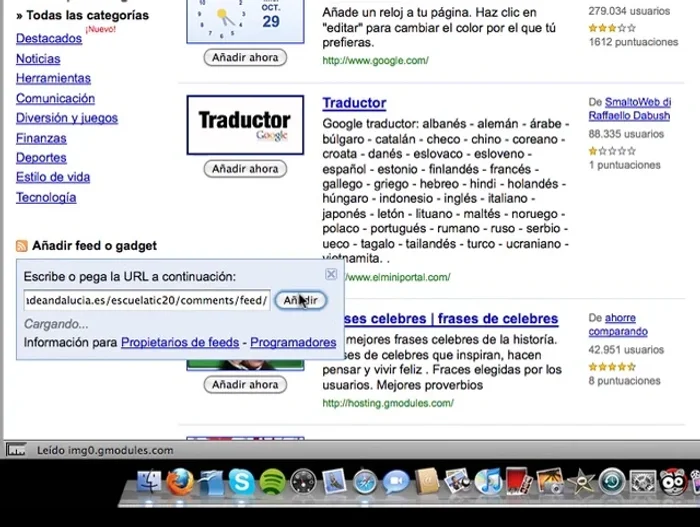Click the Leído img0.gmodules.com status text
Image resolution: width=700 pixels, height=527 pixels.
pos(105,450)
